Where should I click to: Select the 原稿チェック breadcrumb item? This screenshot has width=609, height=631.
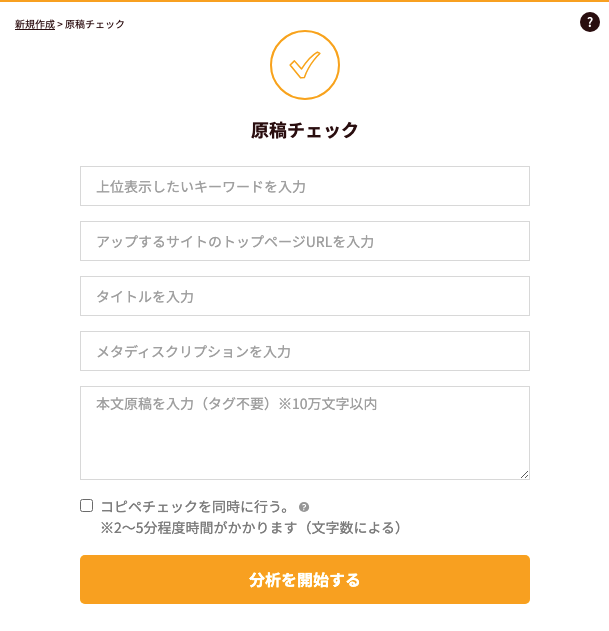tap(95, 24)
